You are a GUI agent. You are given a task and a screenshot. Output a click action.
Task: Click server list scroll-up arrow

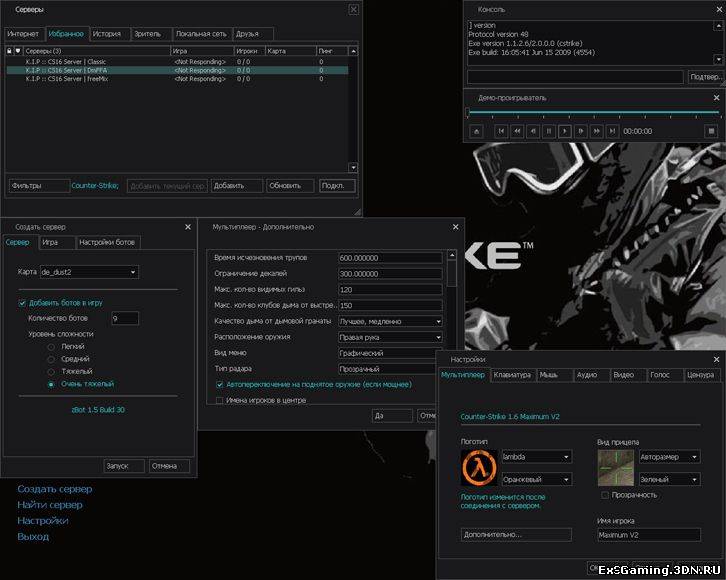353,51
